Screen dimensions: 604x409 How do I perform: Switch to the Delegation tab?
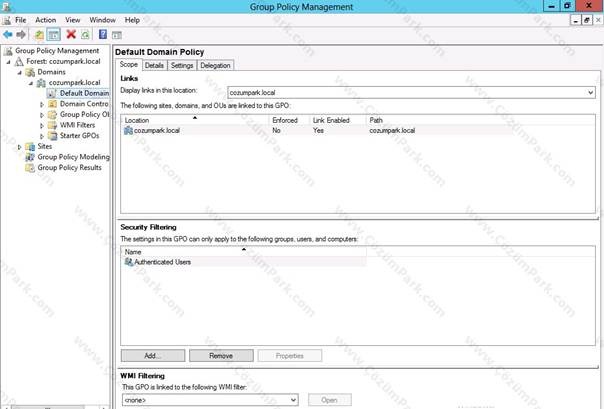click(215, 65)
